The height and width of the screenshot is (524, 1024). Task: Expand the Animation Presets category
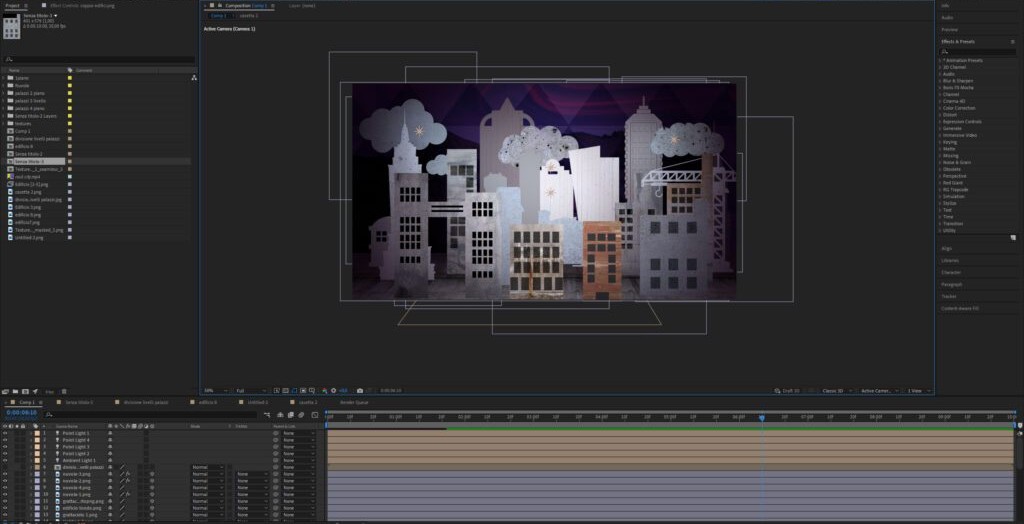[x=940, y=60]
